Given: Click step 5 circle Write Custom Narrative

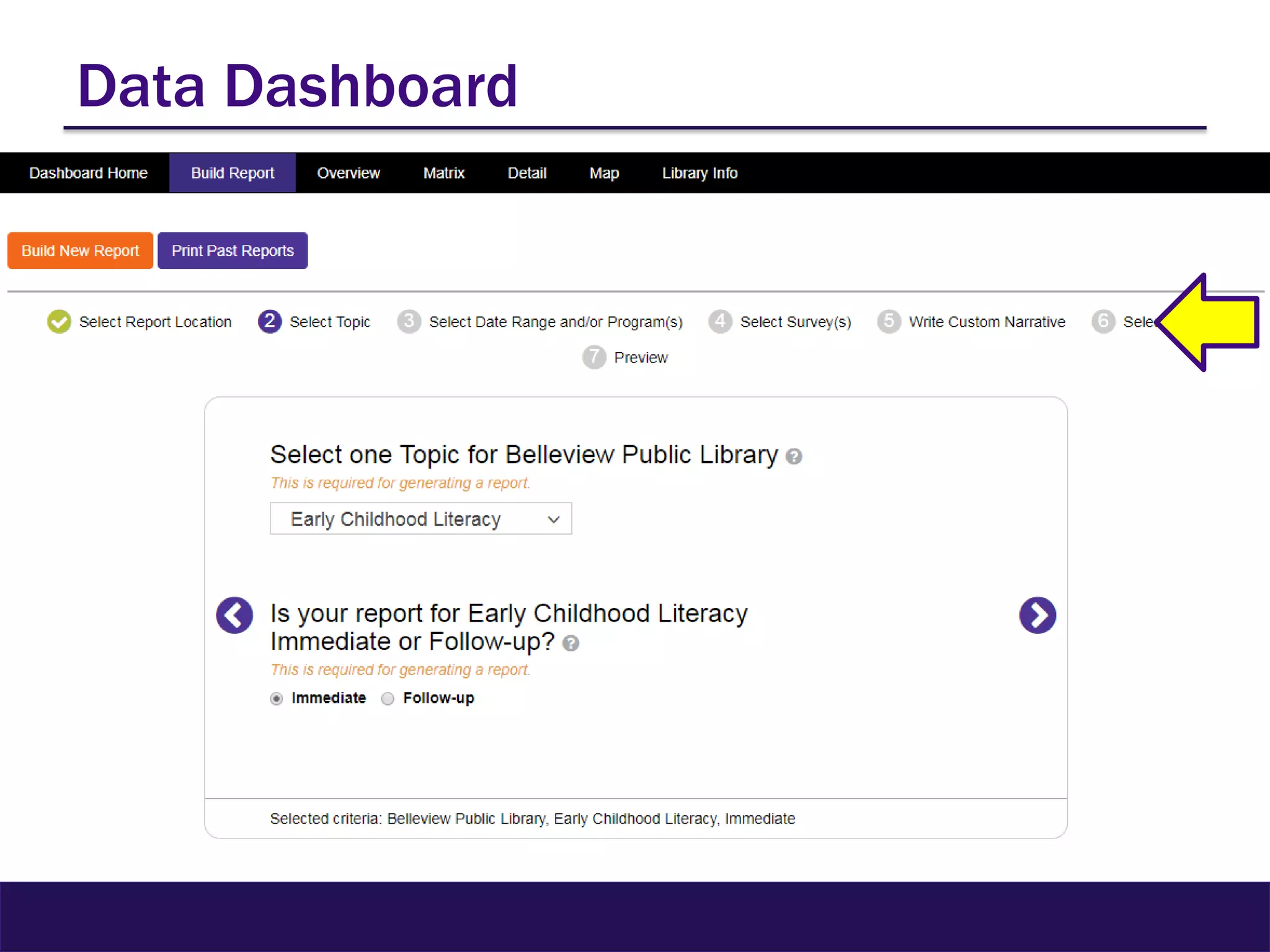Looking at the screenshot, I should click(x=889, y=322).
